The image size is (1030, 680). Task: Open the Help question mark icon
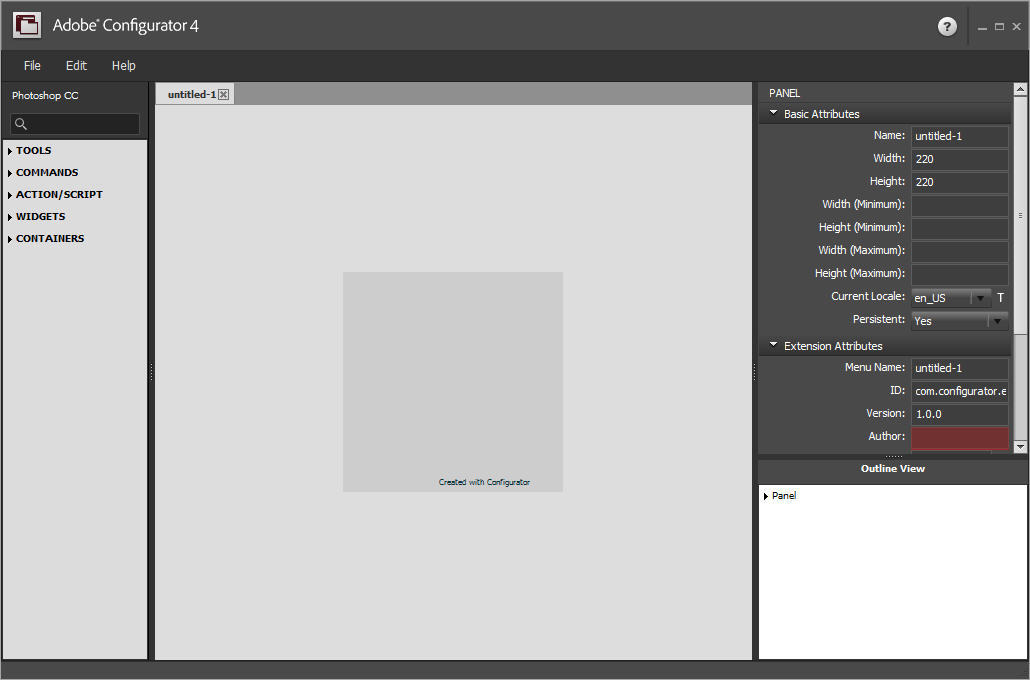(x=947, y=26)
